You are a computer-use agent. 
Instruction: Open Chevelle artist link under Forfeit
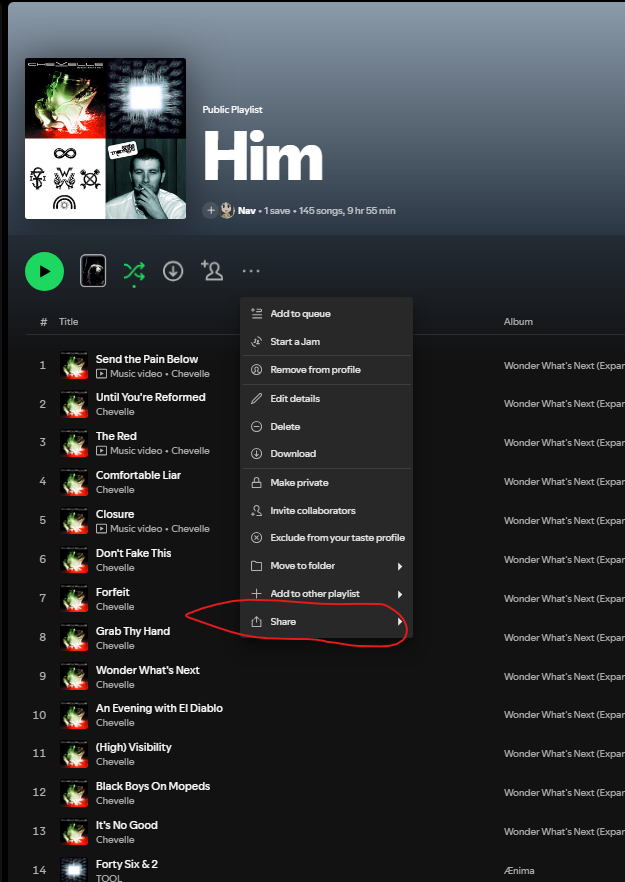coord(115,607)
